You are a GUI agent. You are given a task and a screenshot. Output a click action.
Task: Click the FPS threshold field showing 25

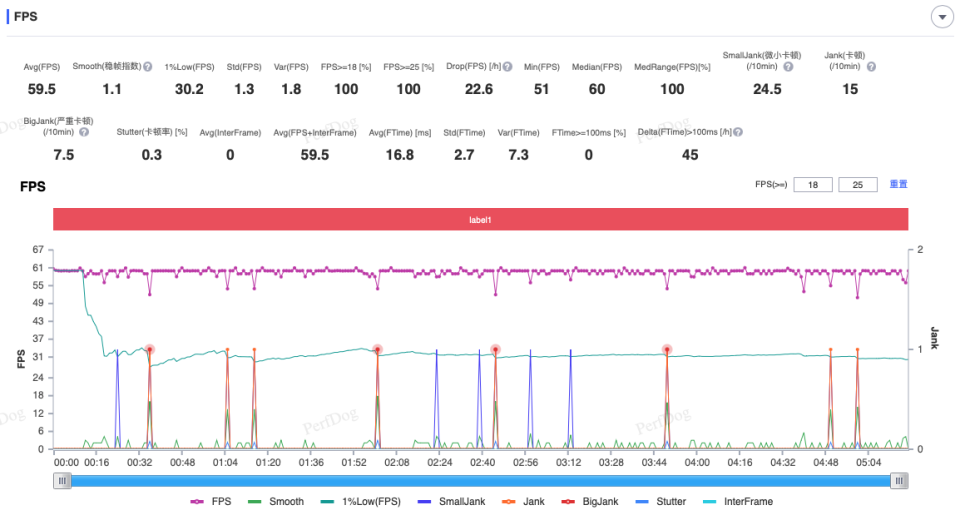click(x=857, y=184)
